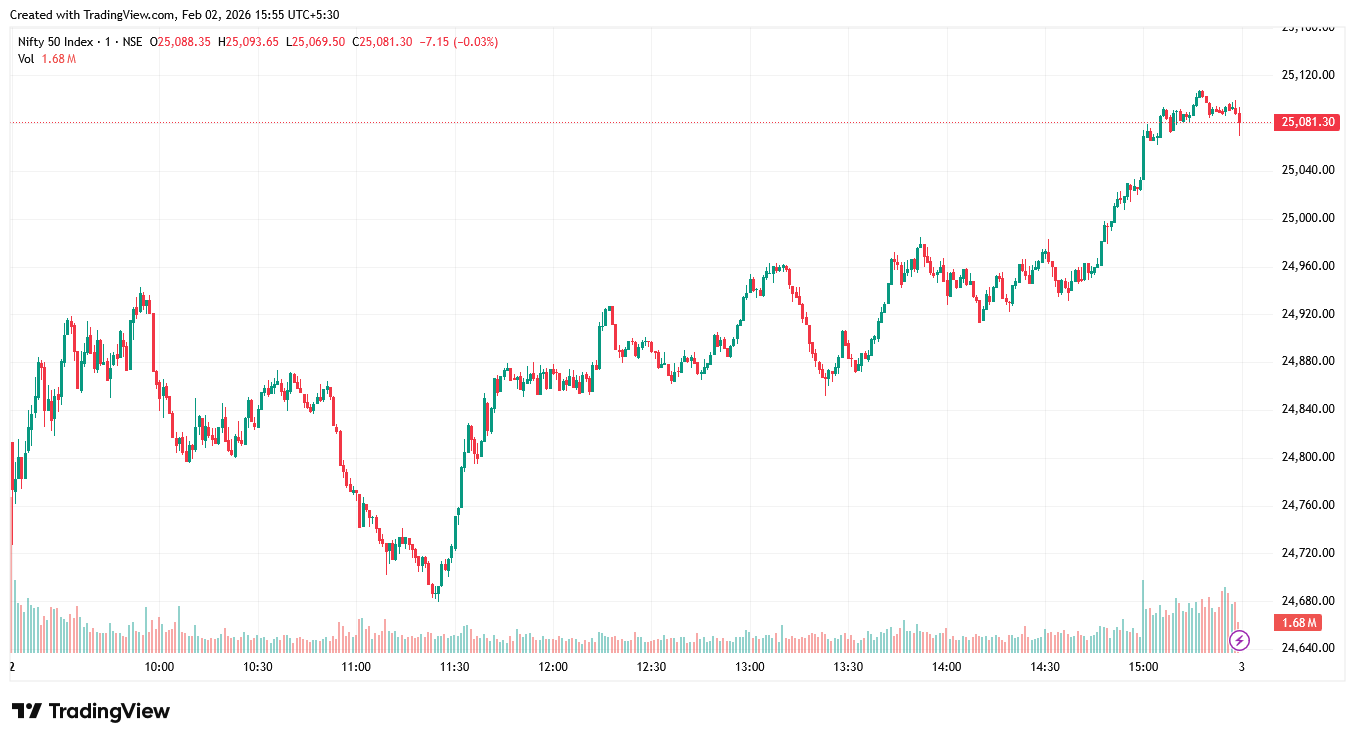Click the 10:00 time axis label

click(159, 667)
